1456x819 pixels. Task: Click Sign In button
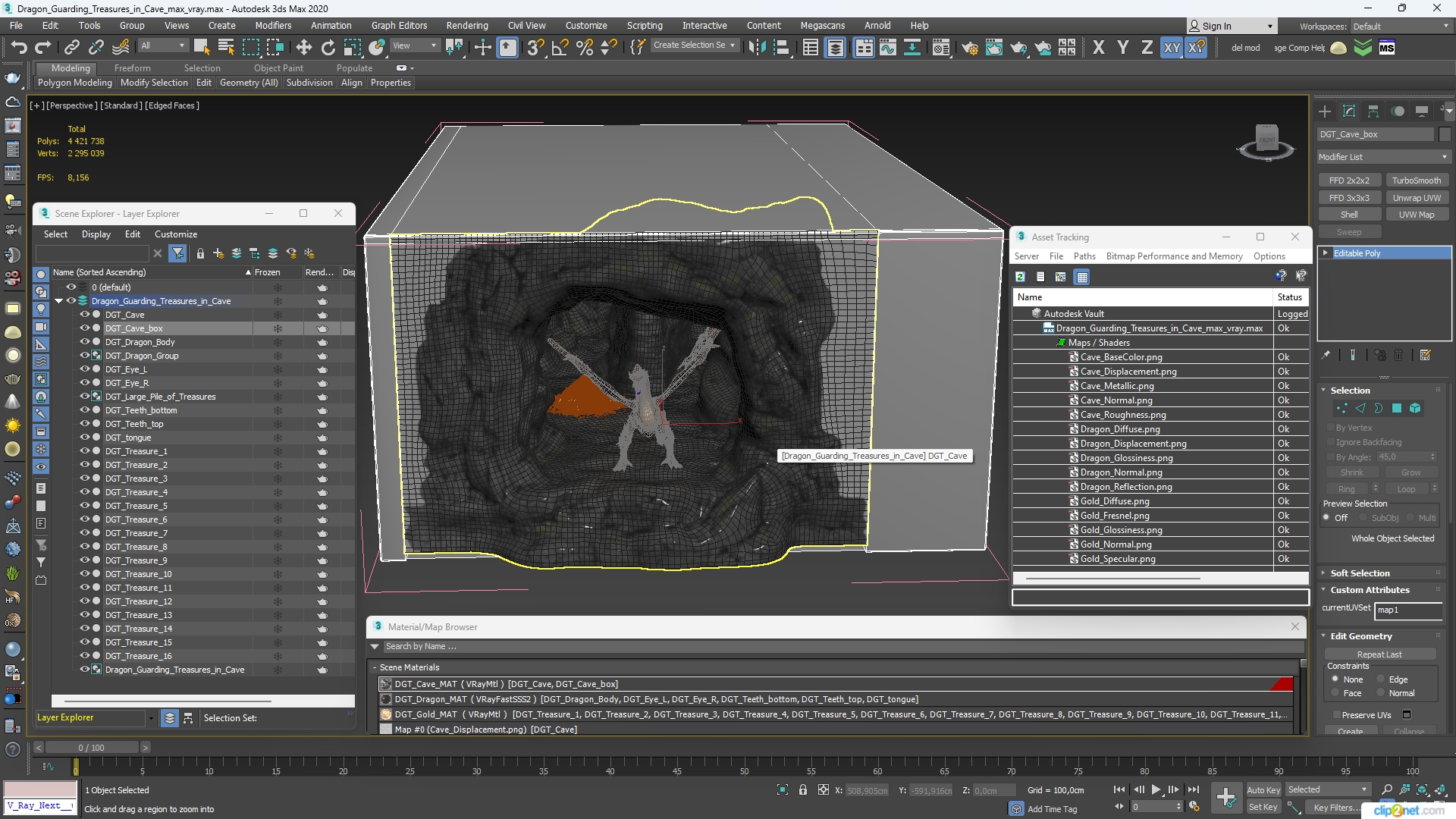(x=1231, y=26)
